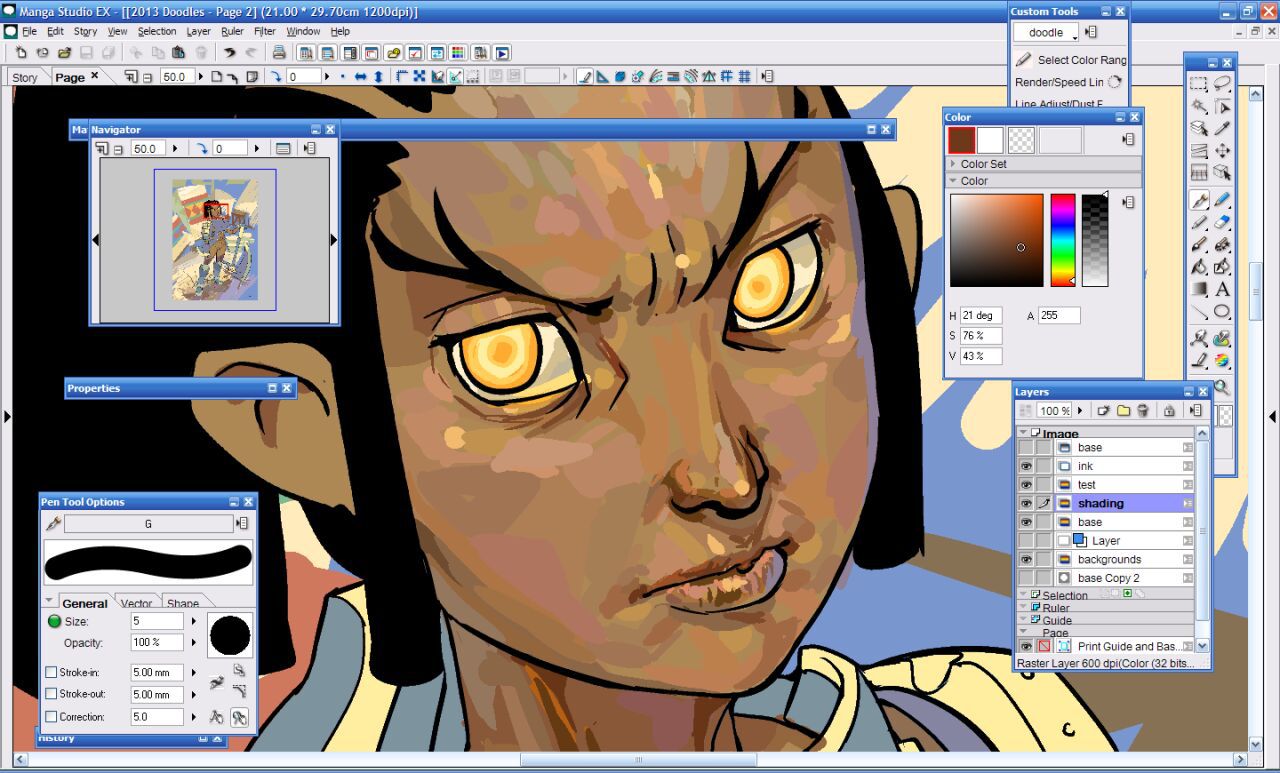Hide the test layer
The height and width of the screenshot is (773, 1280).
pyautogui.click(x=1026, y=485)
